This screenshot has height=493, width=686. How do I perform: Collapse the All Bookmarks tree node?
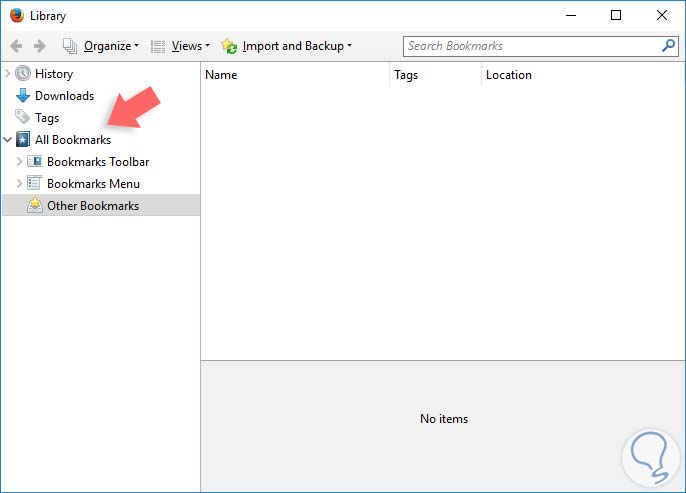click(x=7, y=140)
